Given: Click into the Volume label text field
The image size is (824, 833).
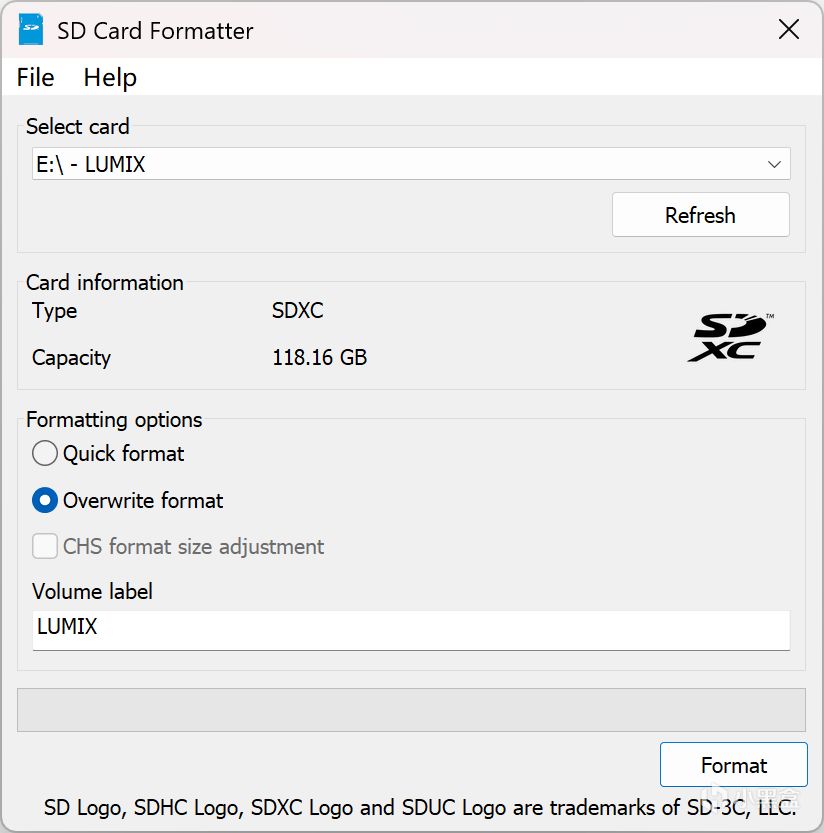Looking at the screenshot, I should [411, 629].
